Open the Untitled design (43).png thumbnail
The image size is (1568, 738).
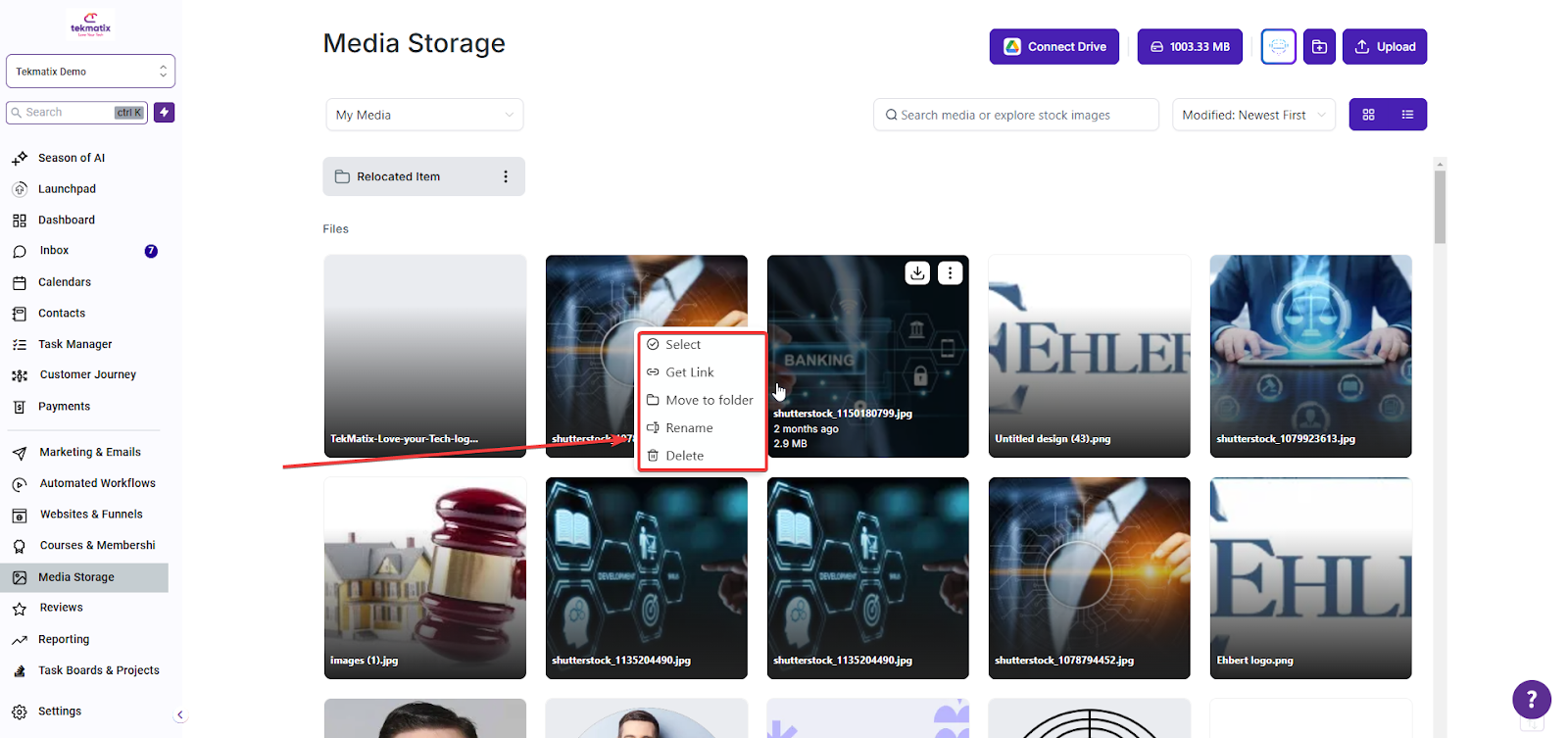coord(1090,356)
